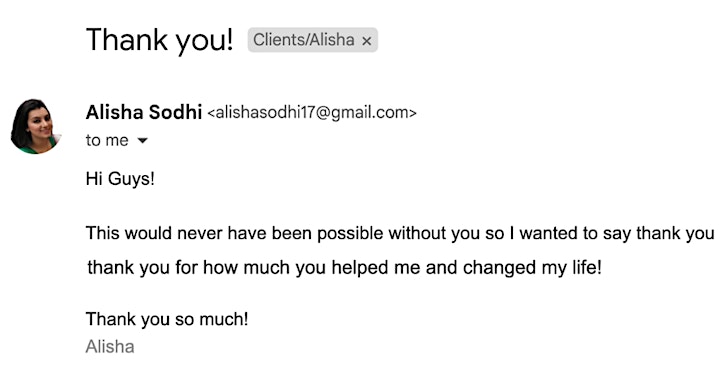This screenshot has width=720, height=378.
Task: Click the line ending 'changed my life!'
Action: pos(344,267)
